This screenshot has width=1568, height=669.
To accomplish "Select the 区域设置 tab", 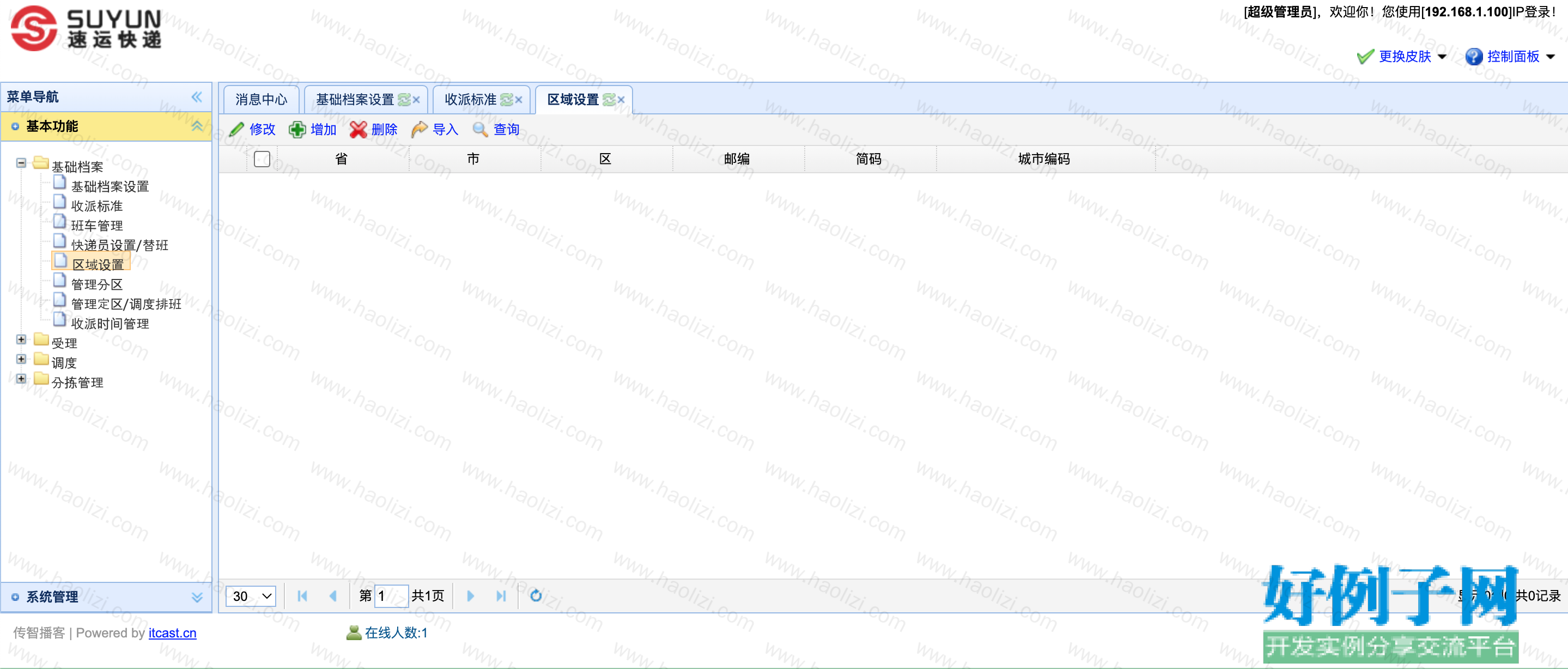I will 573,100.
